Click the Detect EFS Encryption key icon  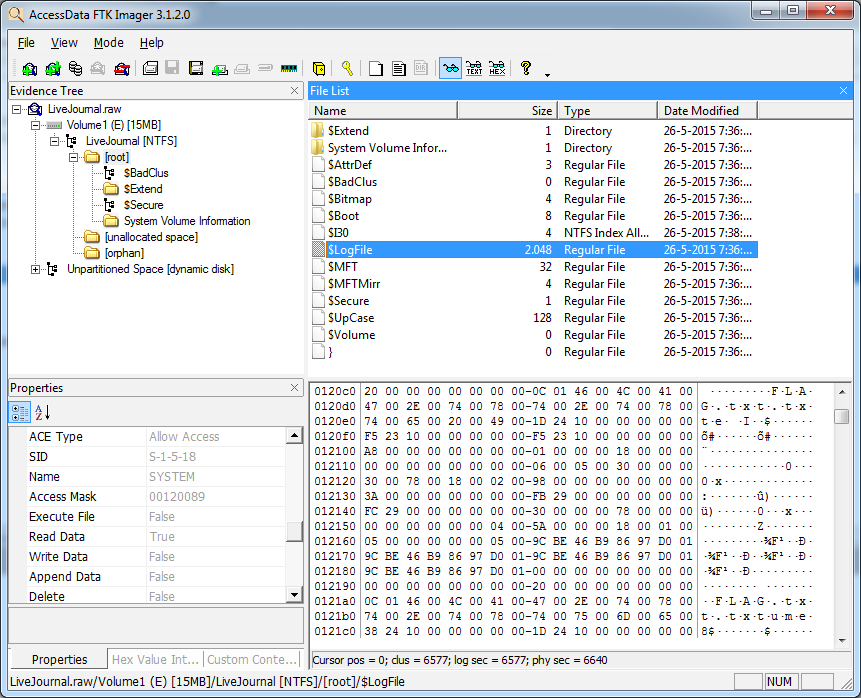pos(347,69)
